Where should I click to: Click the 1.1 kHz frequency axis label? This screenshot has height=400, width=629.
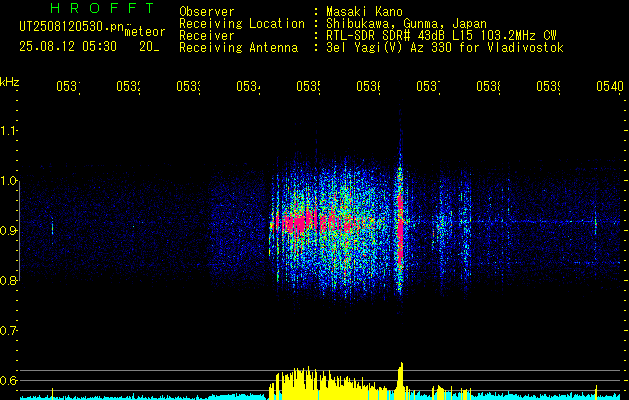(9, 131)
